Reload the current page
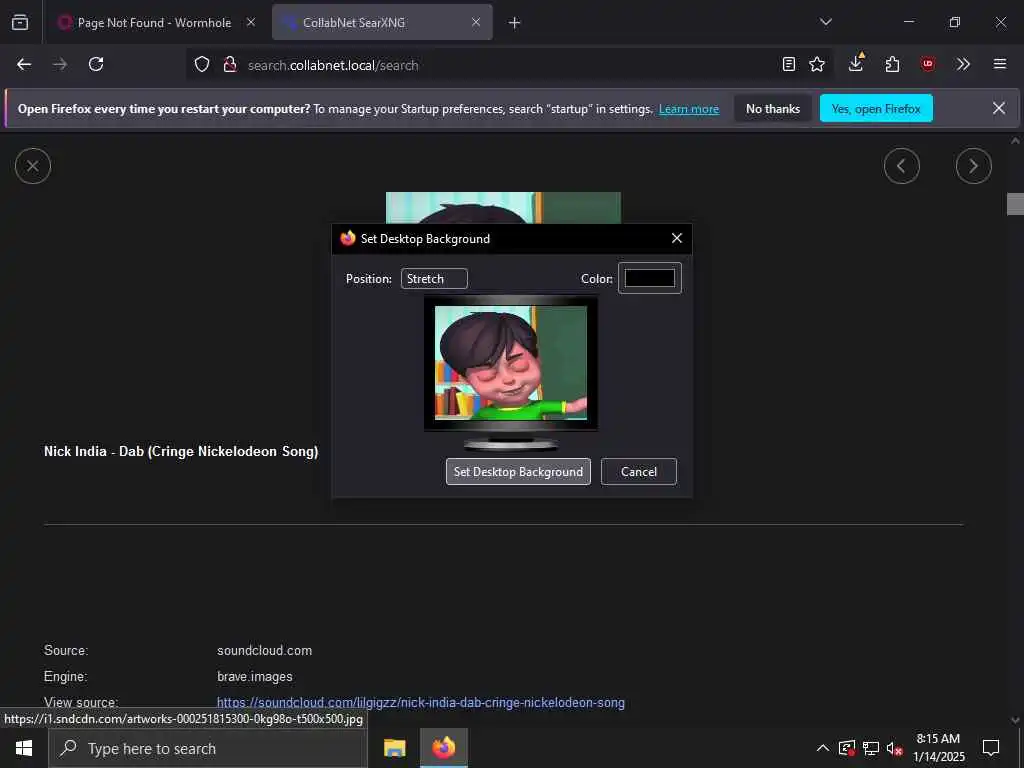The image size is (1024, 768). click(96, 64)
